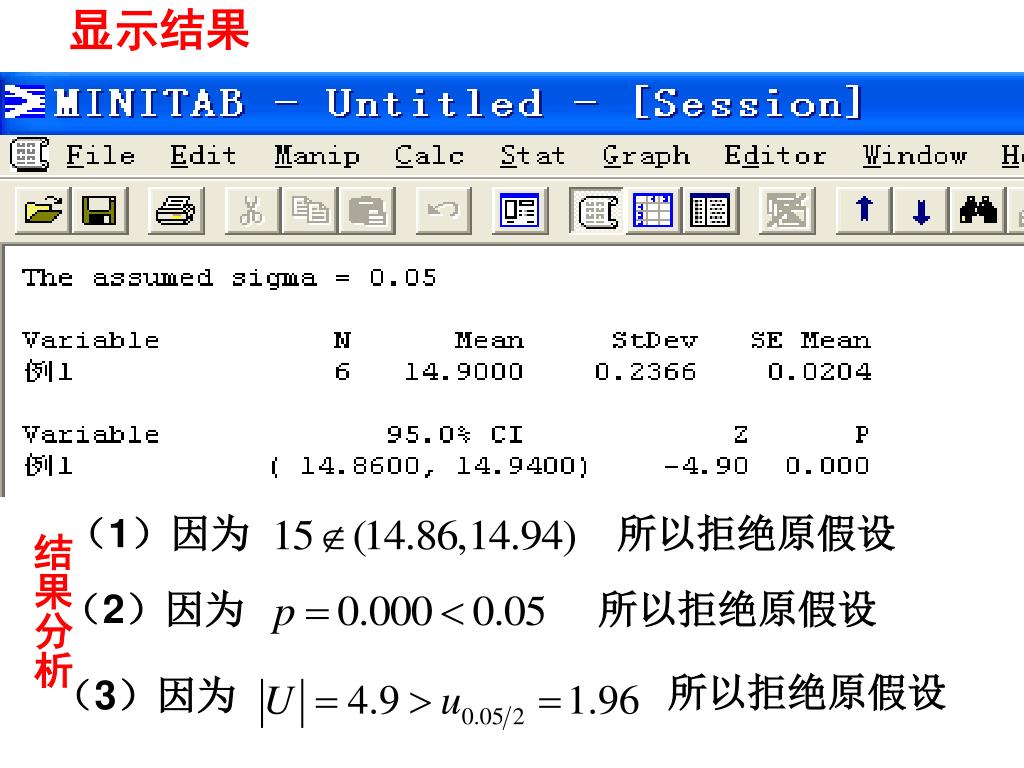1024x768 pixels.
Task: Click the Session Window scroll icon in the toolbar
Action: [x=597, y=210]
